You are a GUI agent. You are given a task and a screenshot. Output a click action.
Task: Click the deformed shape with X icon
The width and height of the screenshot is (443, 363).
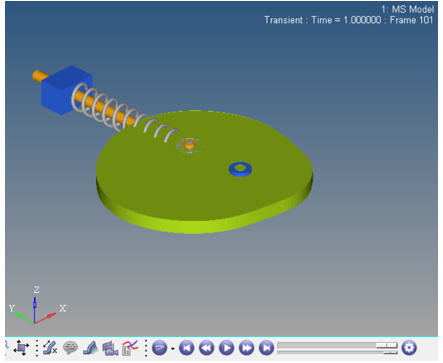point(50,348)
